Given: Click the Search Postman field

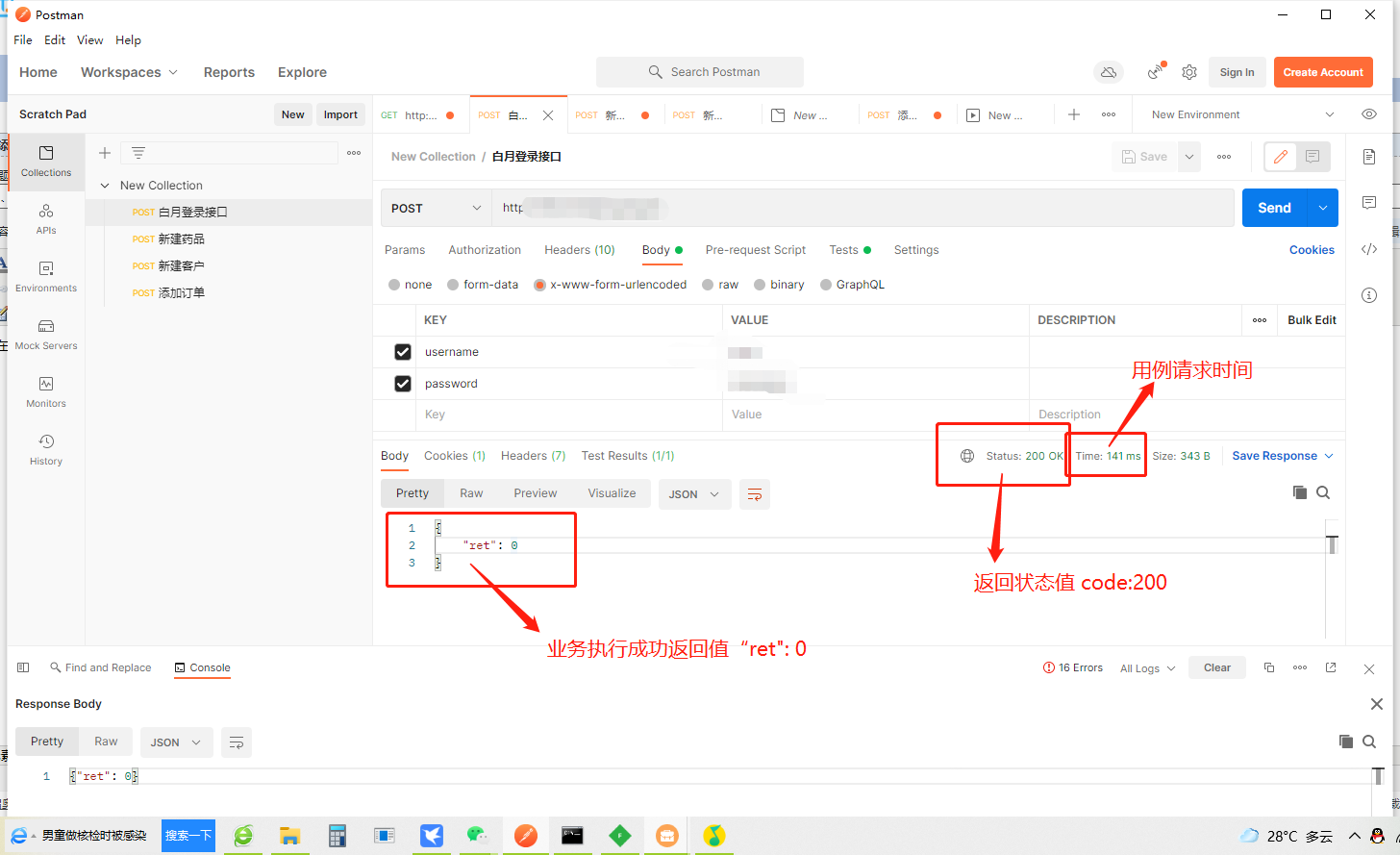Looking at the screenshot, I should pos(700,72).
